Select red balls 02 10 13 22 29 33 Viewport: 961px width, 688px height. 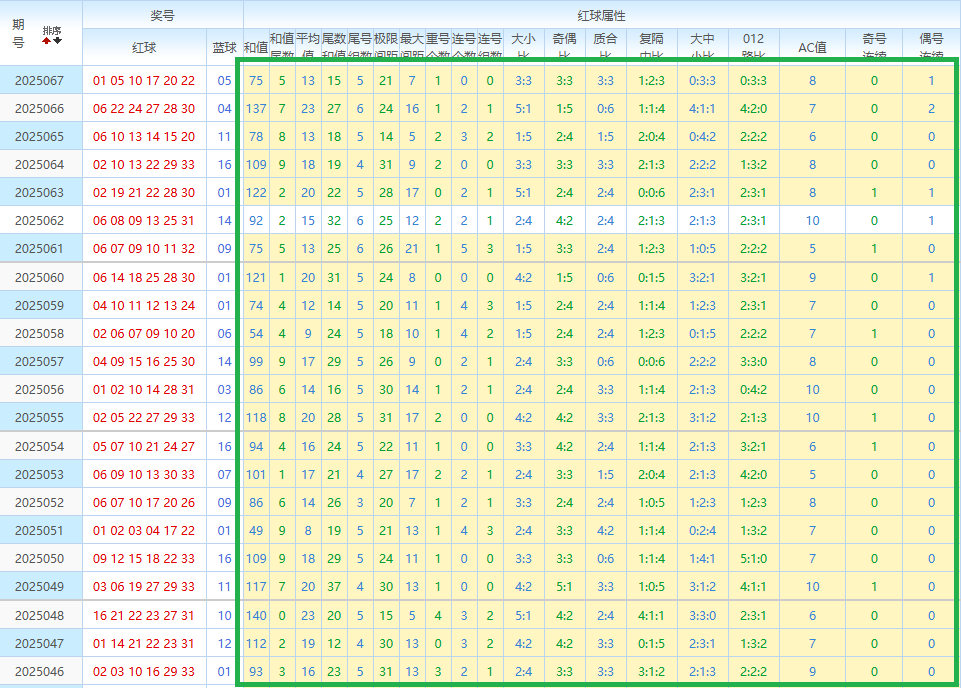pos(144,165)
